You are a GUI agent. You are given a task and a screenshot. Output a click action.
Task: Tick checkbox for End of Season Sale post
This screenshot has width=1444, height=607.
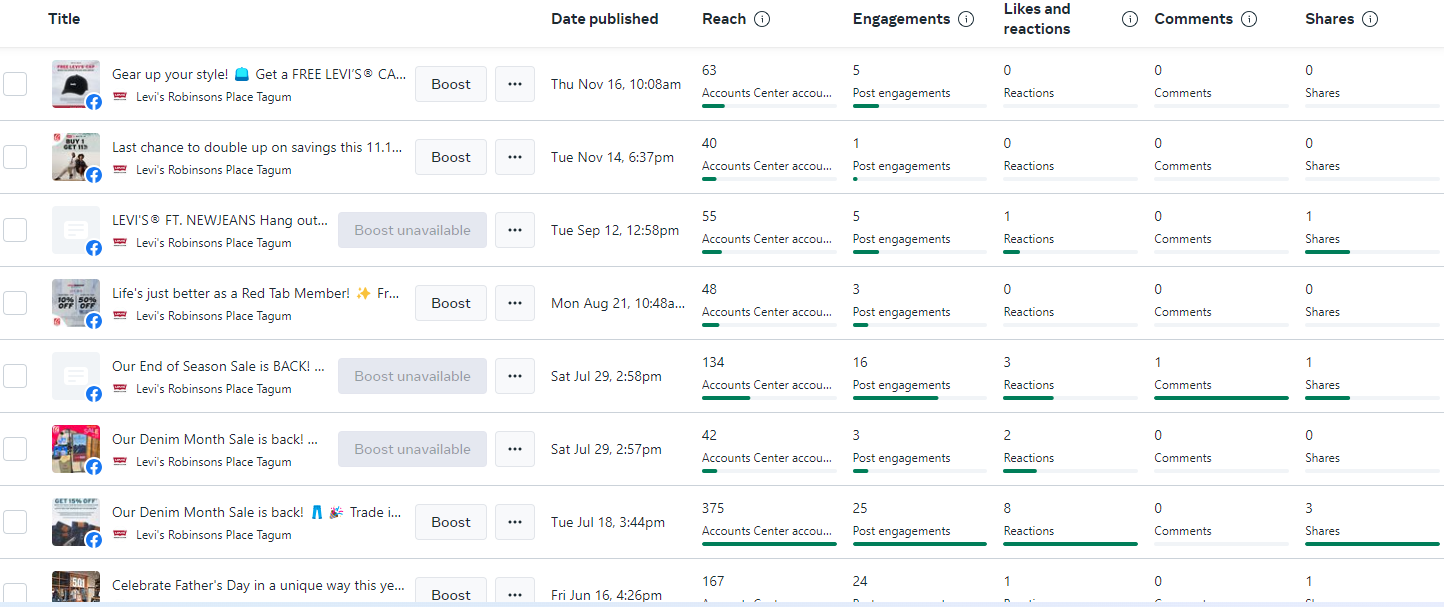pyautogui.click(x=15, y=376)
